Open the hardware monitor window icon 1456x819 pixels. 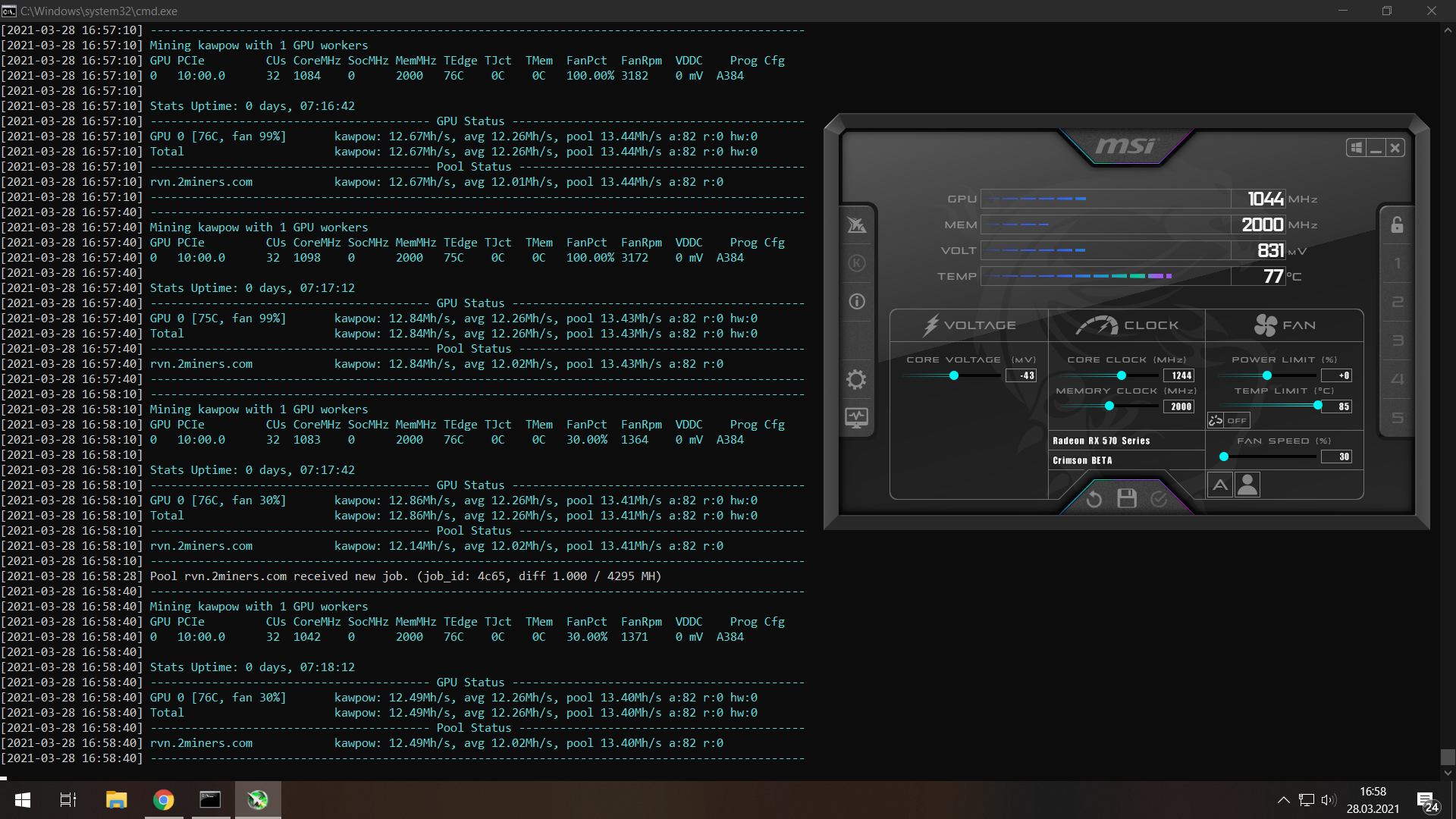856,417
